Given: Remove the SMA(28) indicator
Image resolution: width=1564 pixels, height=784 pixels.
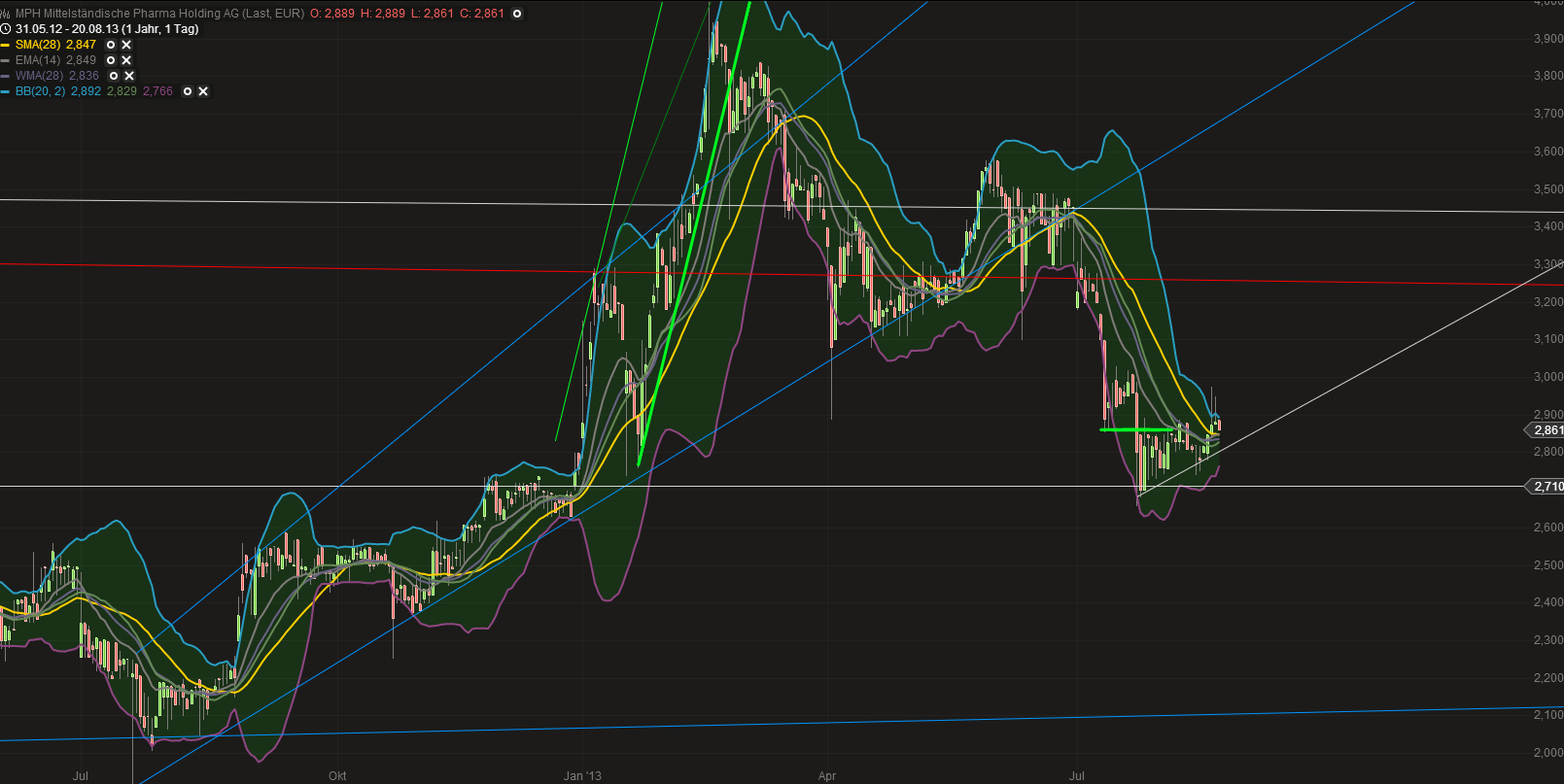Looking at the screenshot, I should click(x=126, y=45).
